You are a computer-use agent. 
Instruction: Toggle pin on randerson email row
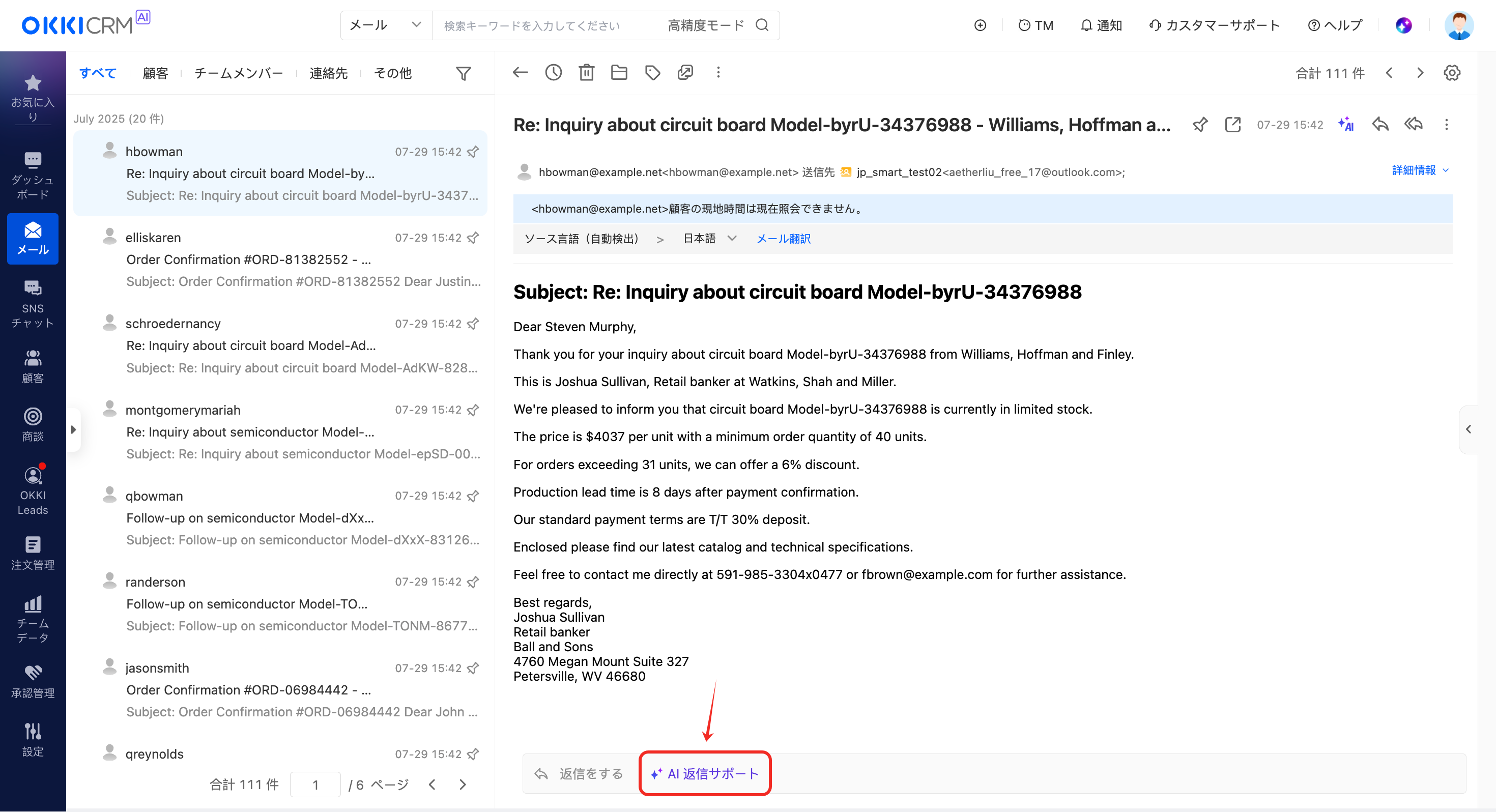click(x=473, y=582)
